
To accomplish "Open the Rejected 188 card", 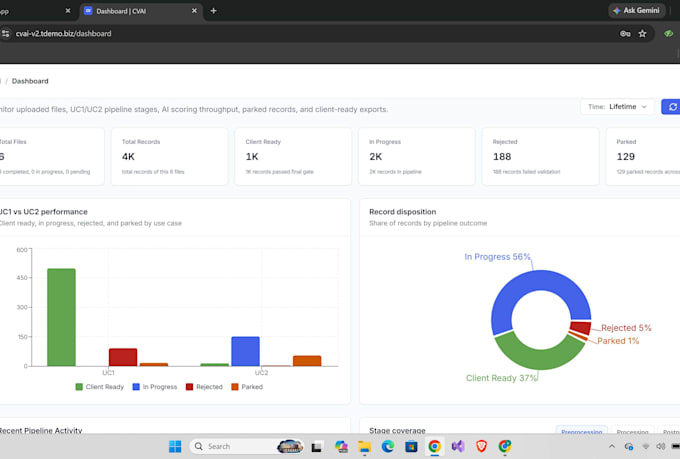I will pos(540,157).
